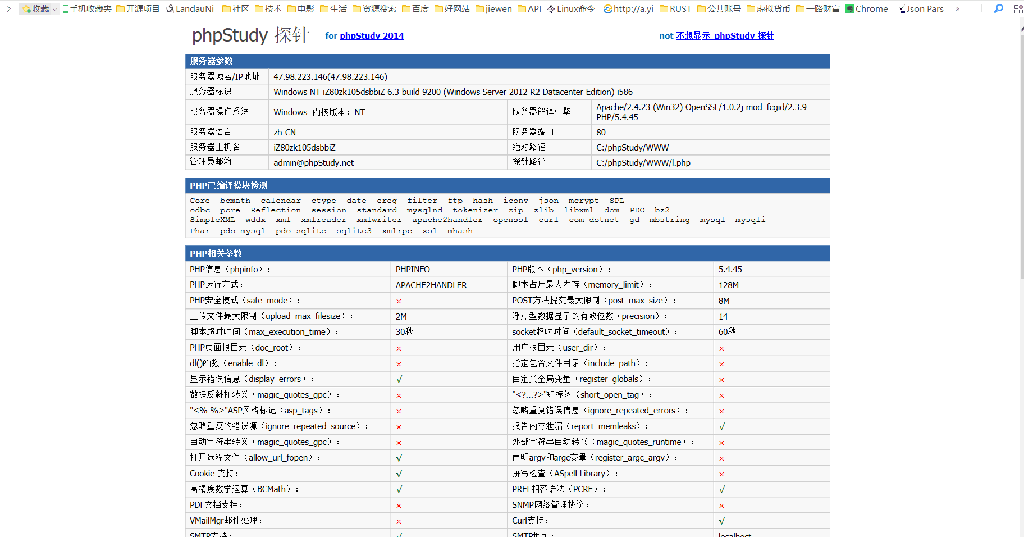The height and width of the screenshot is (537, 1024).
Task: Open the LandauNi bookmark
Action: (x=189, y=8)
